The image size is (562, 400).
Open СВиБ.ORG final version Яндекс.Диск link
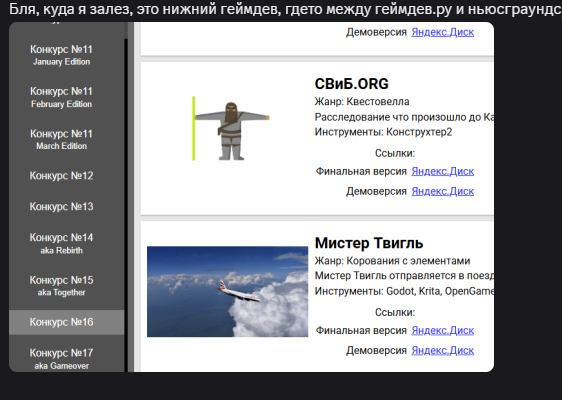[443, 171]
